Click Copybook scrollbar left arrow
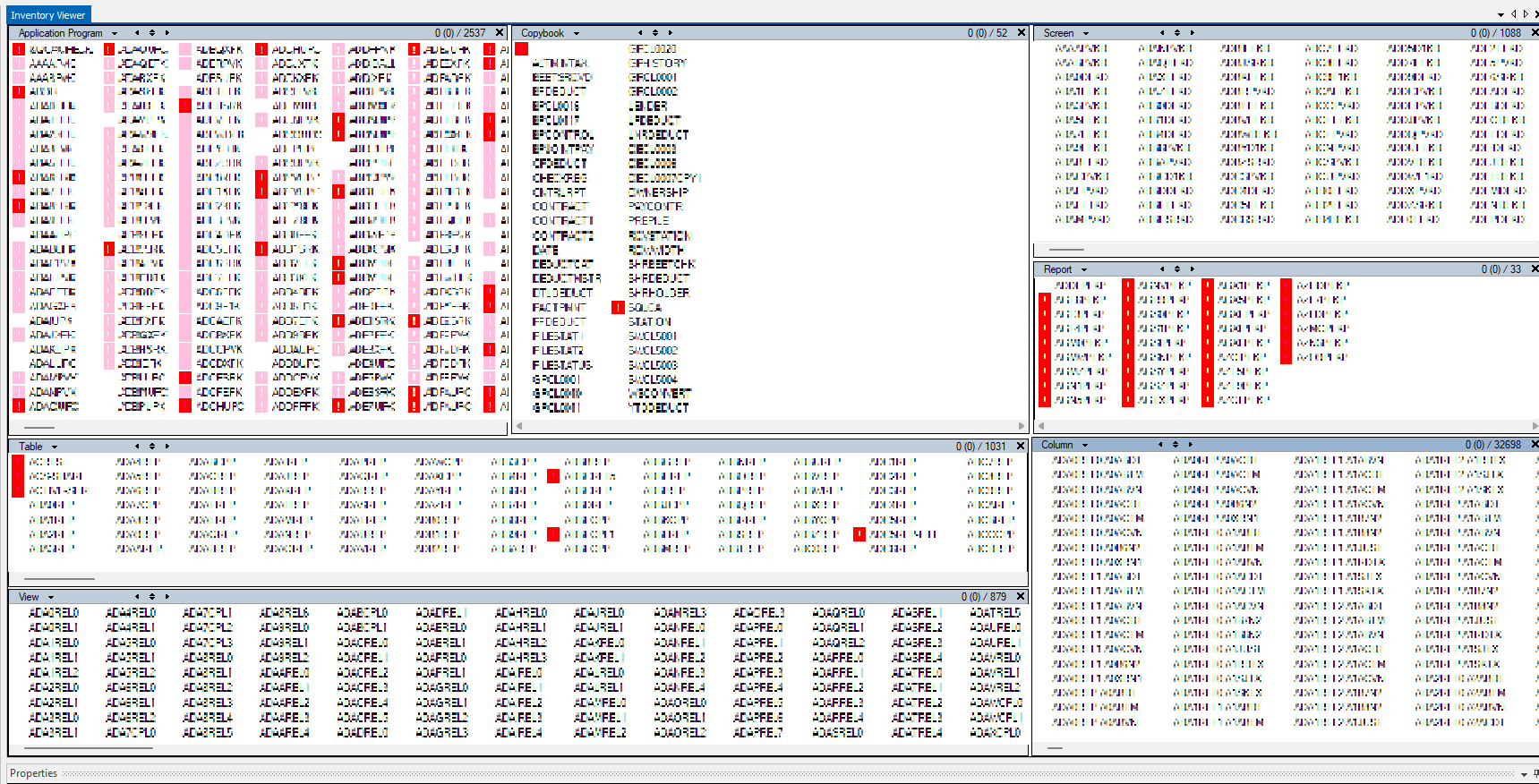Image resolution: width=1539 pixels, height=784 pixels. click(517, 426)
